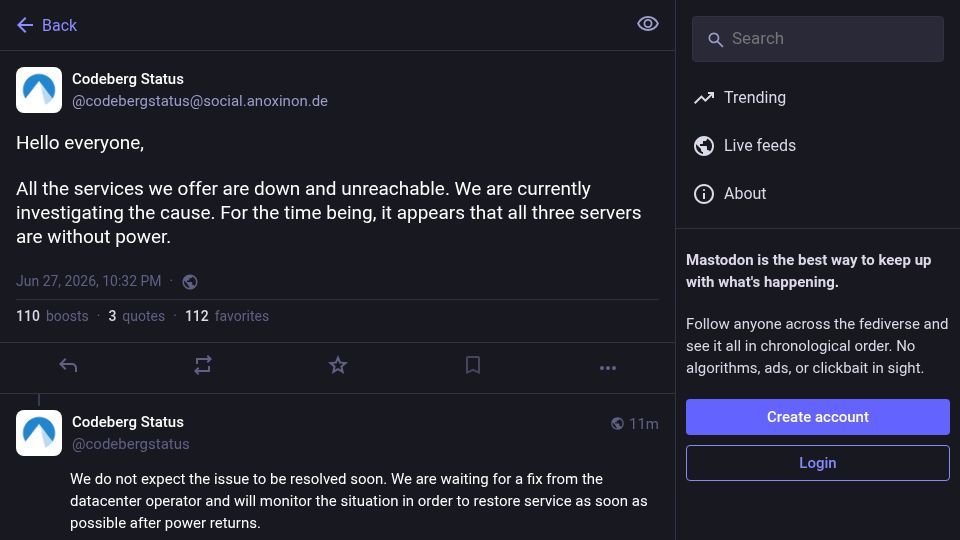
Task: Click the About info circle icon
Action: 703,194
